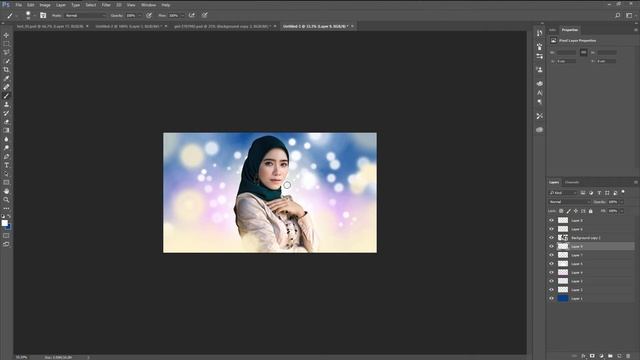This screenshot has height=360, width=640.
Task: Open the brush settings panel icon
Action: click(43, 16)
